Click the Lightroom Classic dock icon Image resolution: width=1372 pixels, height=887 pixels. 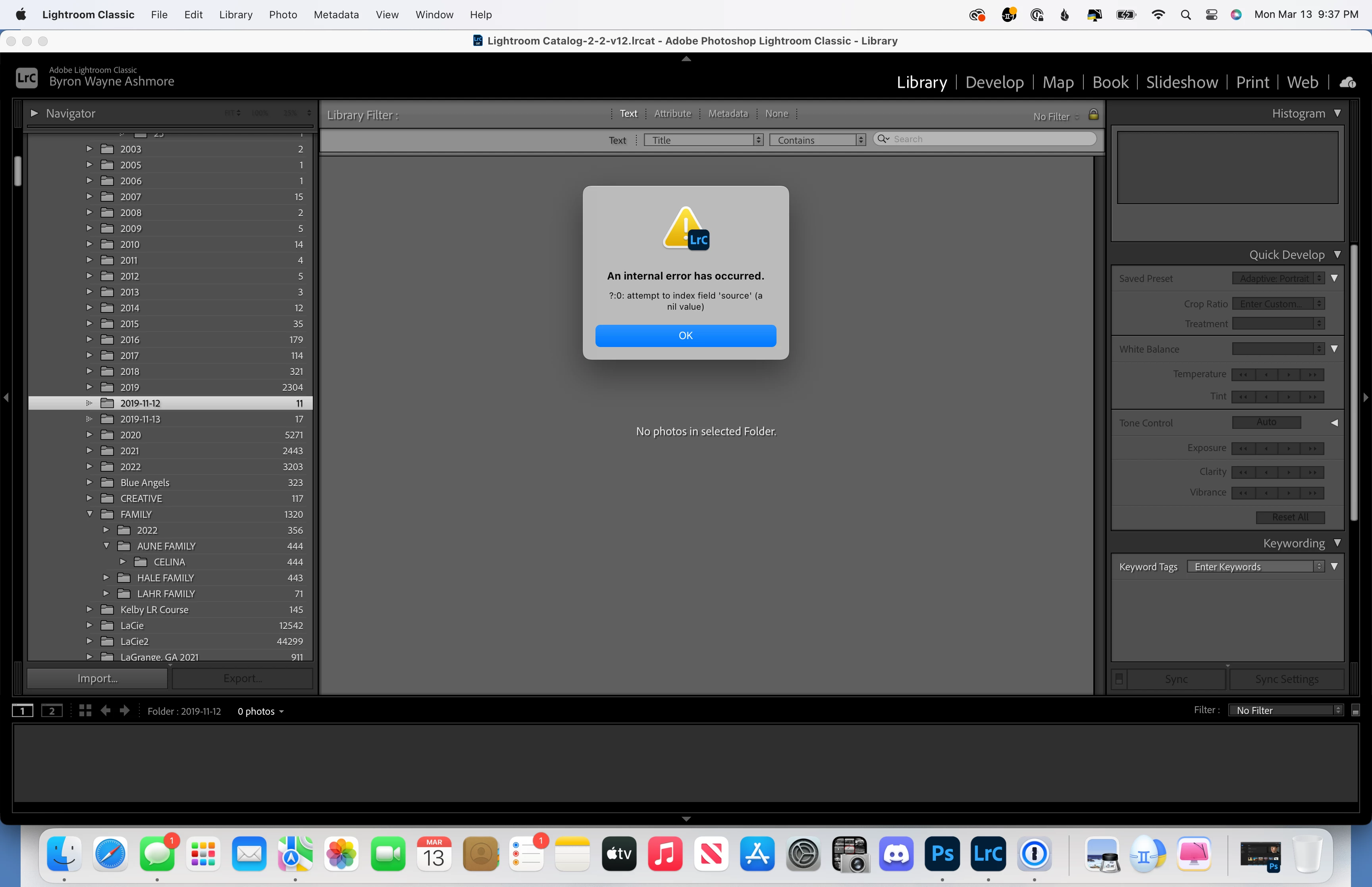pyautogui.click(x=988, y=853)
